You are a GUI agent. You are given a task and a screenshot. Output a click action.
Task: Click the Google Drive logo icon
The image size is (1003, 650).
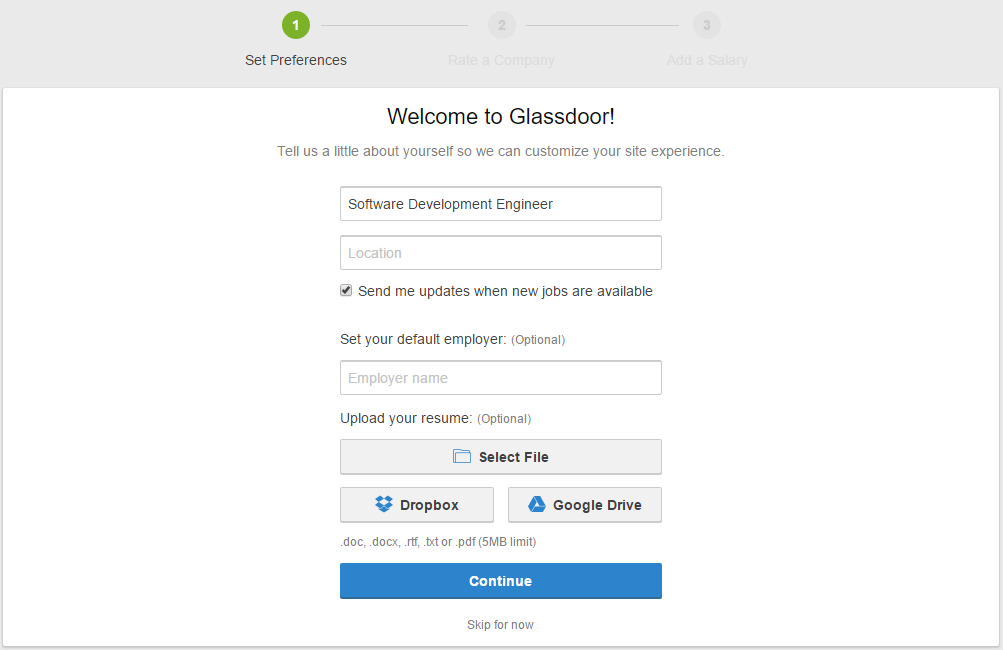click(x=537, y=505)
